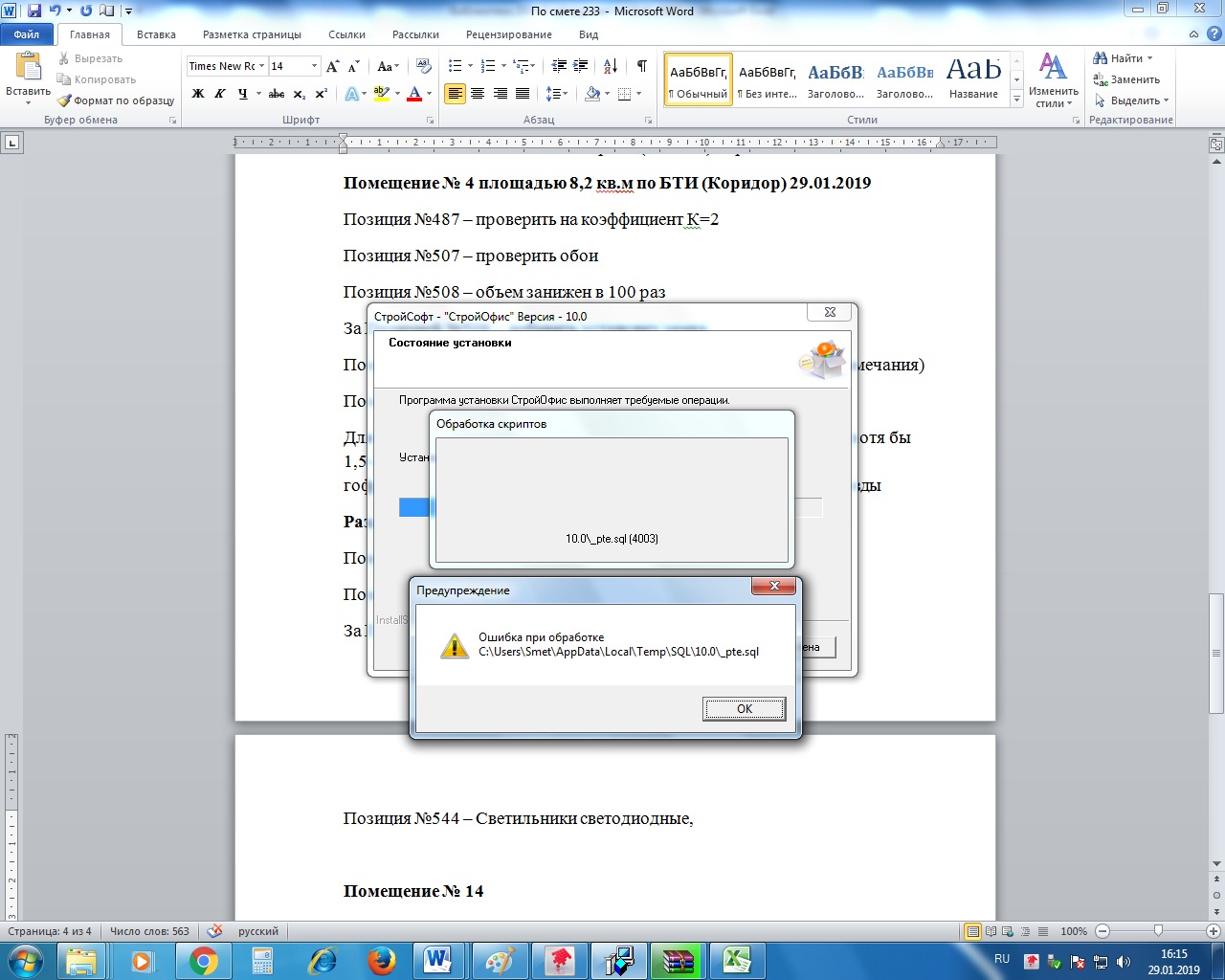Open the Шрифт dialog launcher
Image resolution: width=1225 pixels, height=980 pixels.
[x=431, y=121]
